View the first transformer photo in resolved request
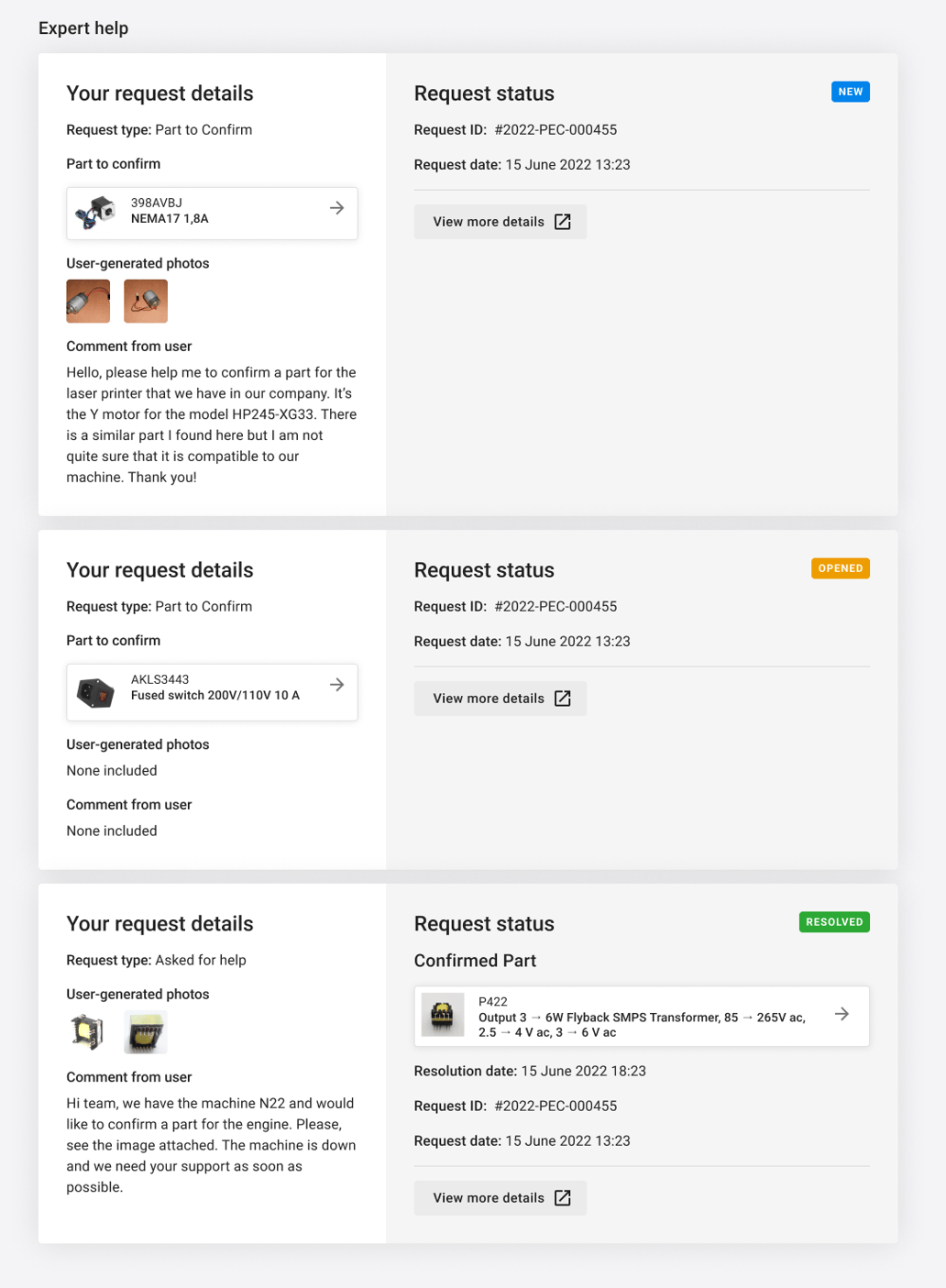946x1288 pixels. (x=87, y=1031)
